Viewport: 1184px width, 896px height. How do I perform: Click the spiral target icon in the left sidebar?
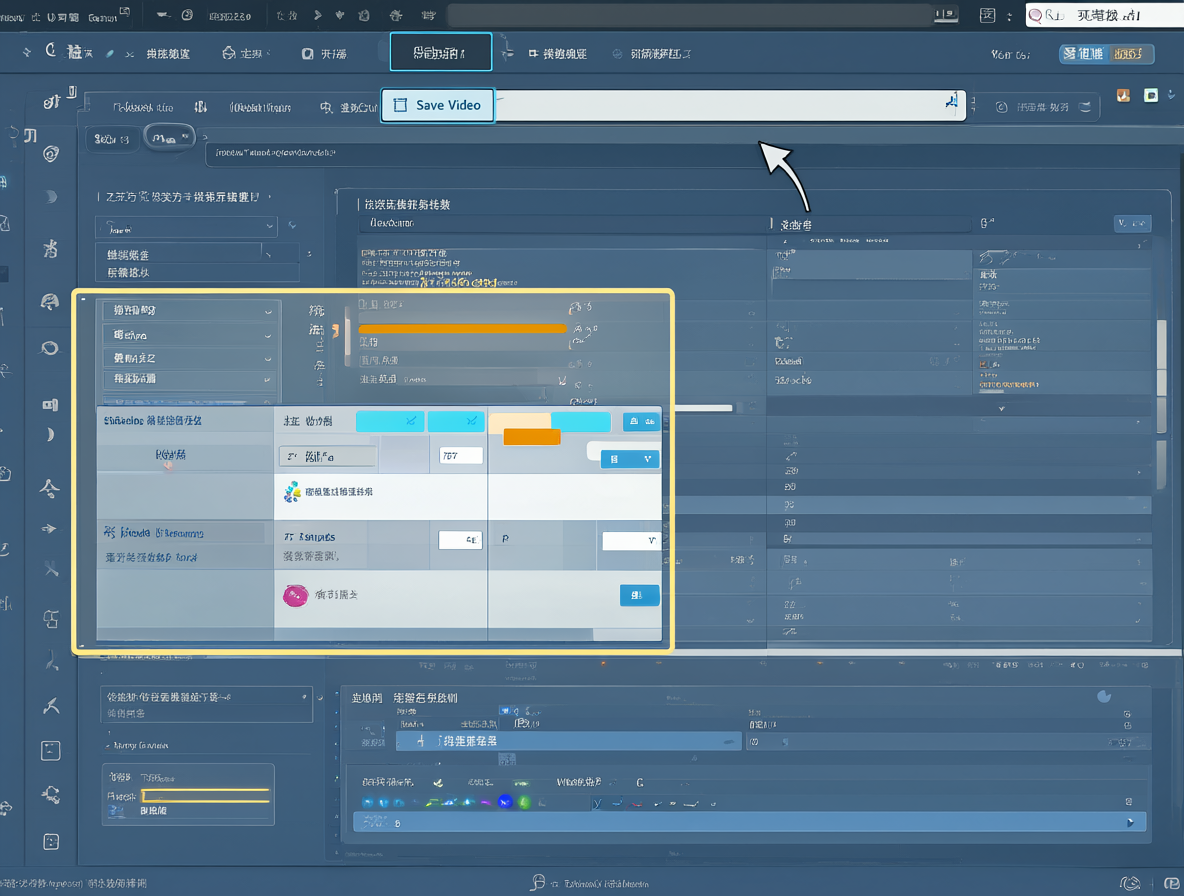pos(51,154)
